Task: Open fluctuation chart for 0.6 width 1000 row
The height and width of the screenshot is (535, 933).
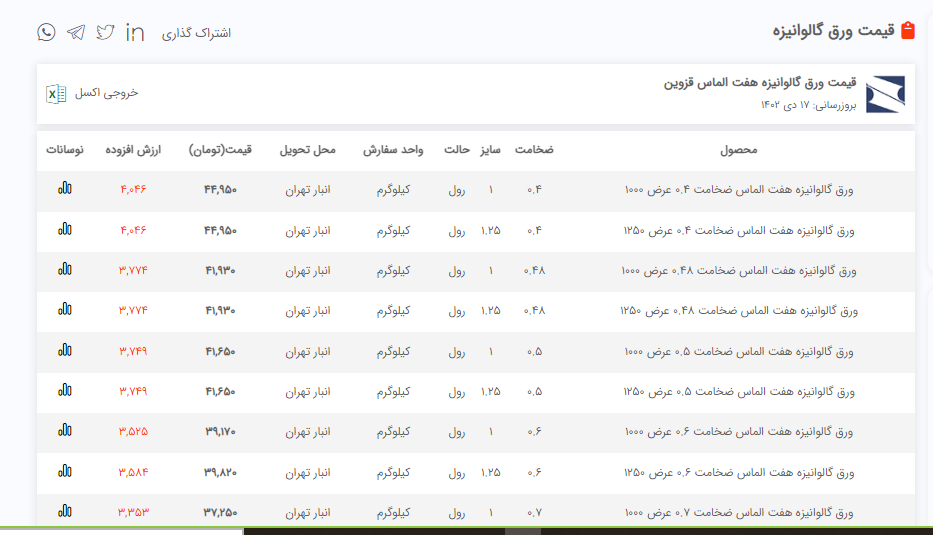Action: tap(65, 430)
